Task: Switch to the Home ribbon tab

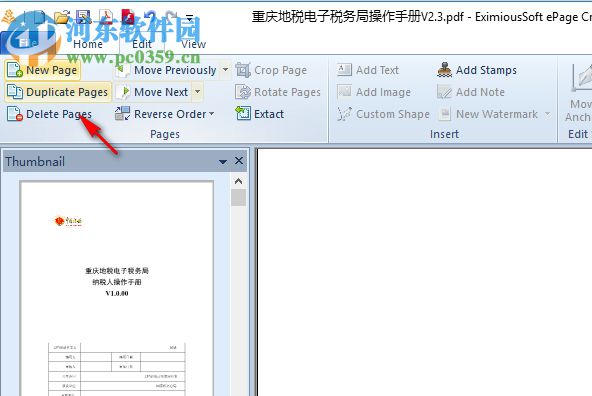Action: pos(88,44)
